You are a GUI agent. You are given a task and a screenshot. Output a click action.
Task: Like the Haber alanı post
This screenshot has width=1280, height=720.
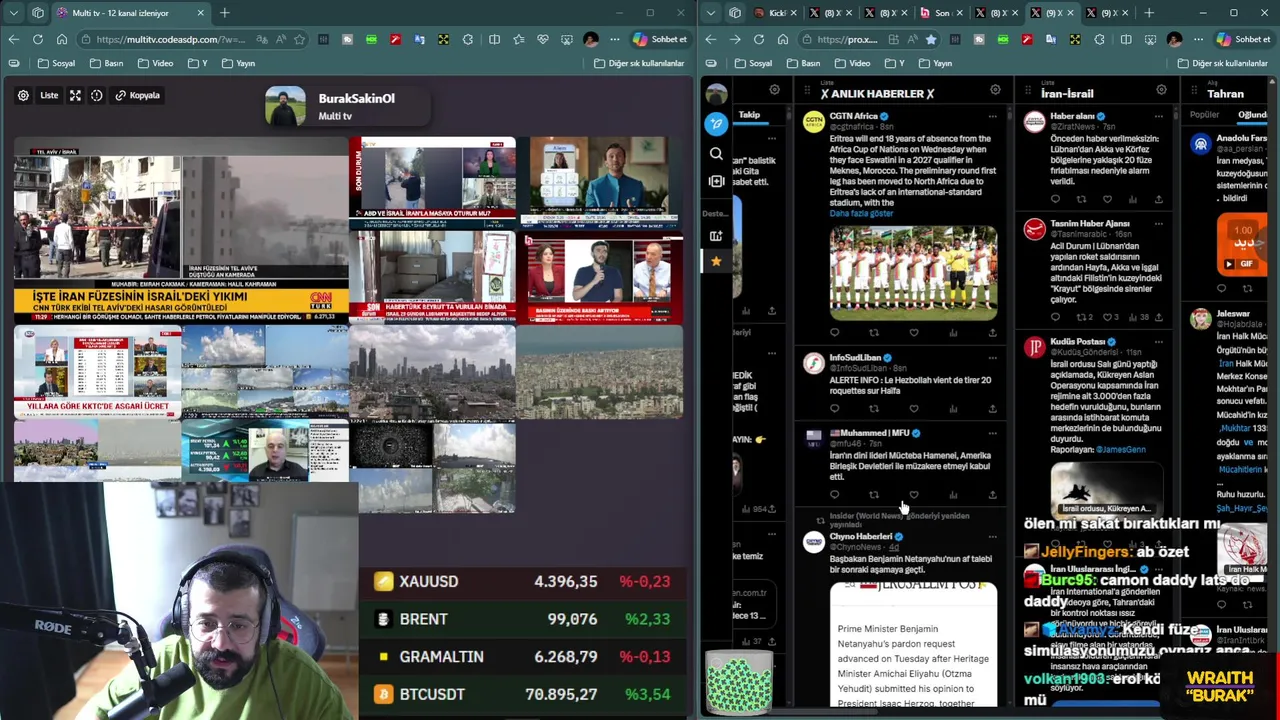click(1107, 199)
